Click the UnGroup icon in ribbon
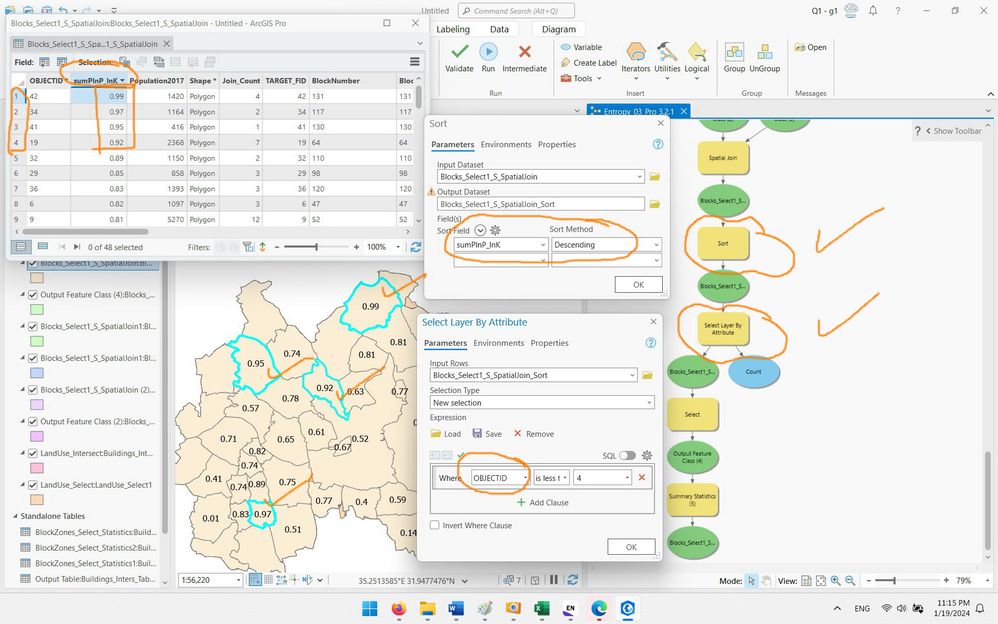The image size is (998, 624). tap(764, 52)
